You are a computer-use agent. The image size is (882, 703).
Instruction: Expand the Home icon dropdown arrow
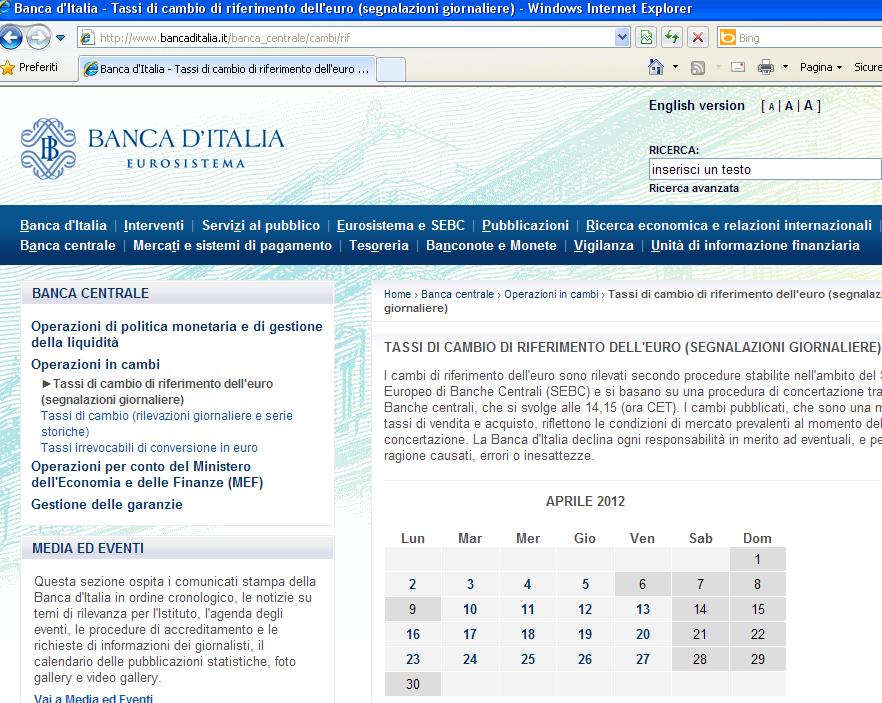coord(676,67)
